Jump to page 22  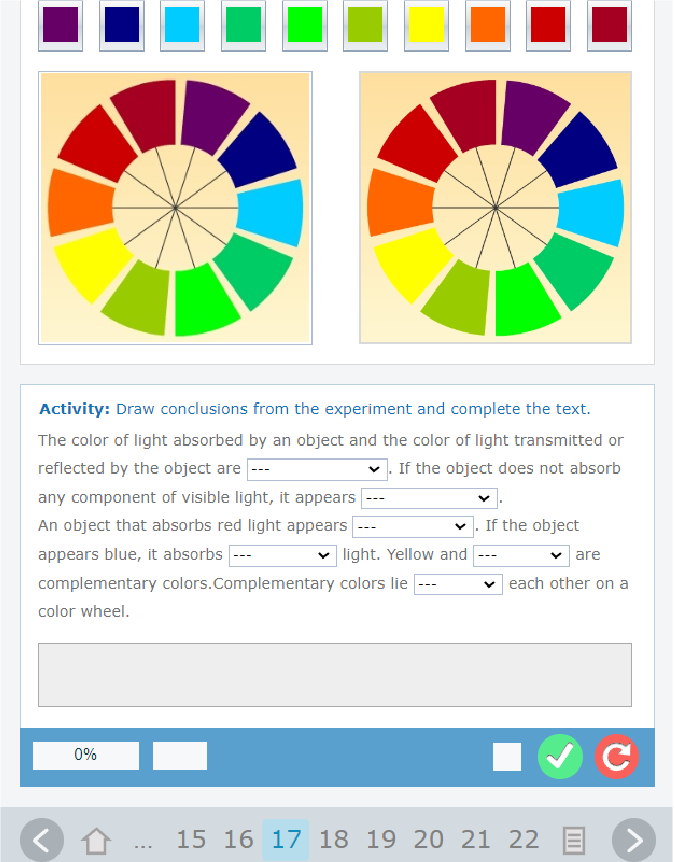(523, 840)
